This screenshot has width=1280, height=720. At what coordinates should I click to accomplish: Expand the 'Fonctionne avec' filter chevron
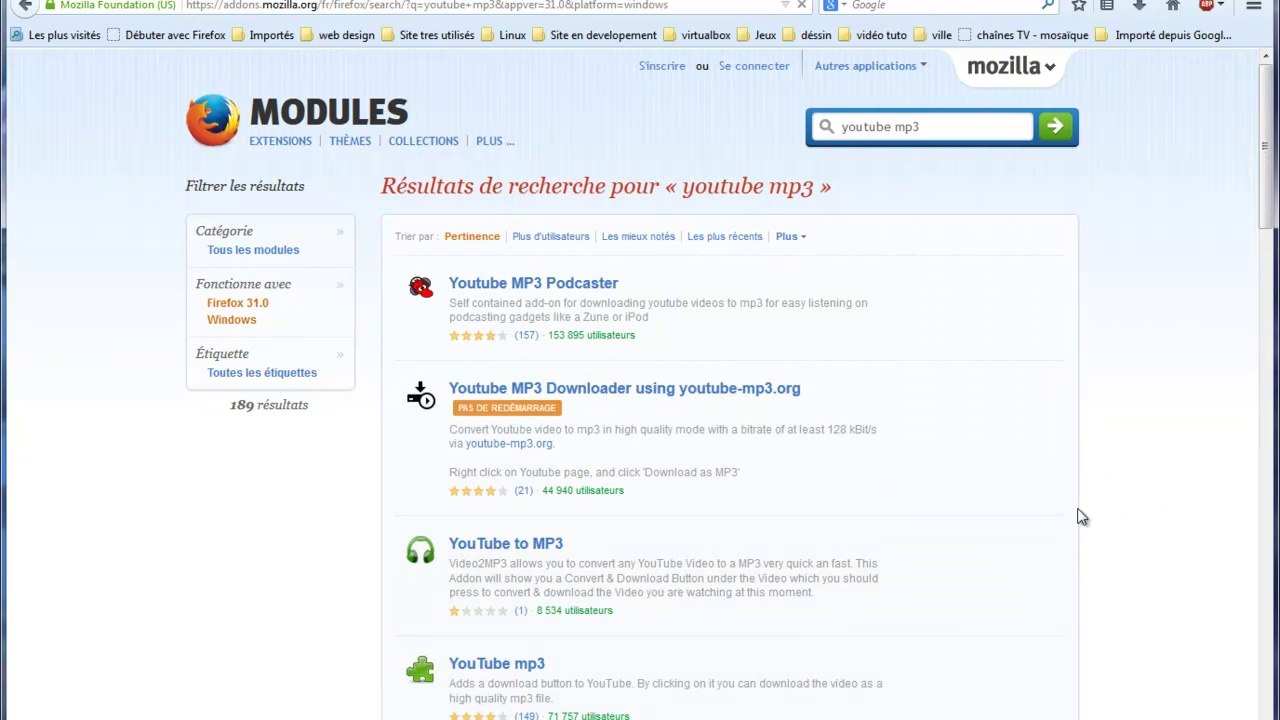(340, 284)
